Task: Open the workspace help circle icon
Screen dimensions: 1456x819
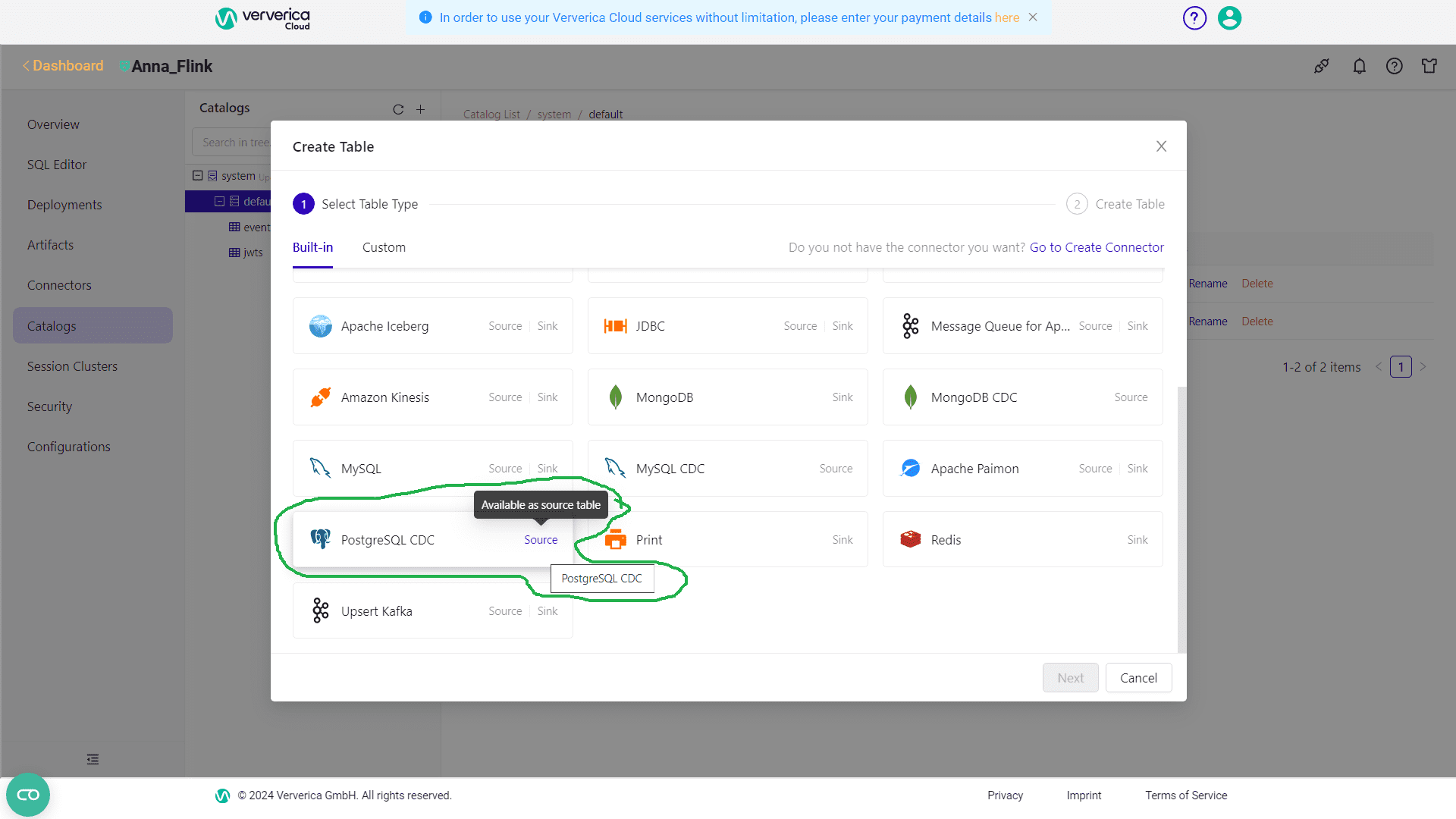Action: [1395, 66]
